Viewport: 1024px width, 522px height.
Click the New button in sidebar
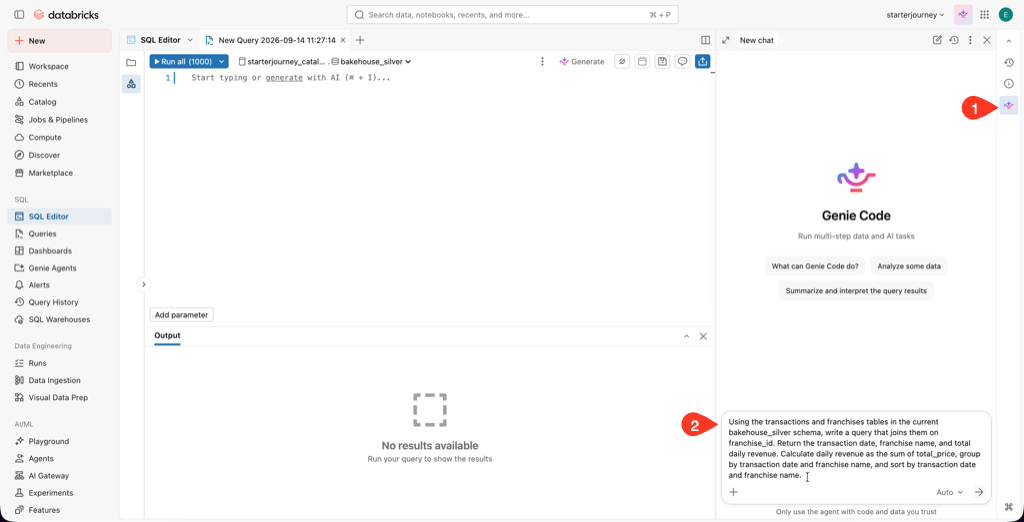(x=59, y=41)
